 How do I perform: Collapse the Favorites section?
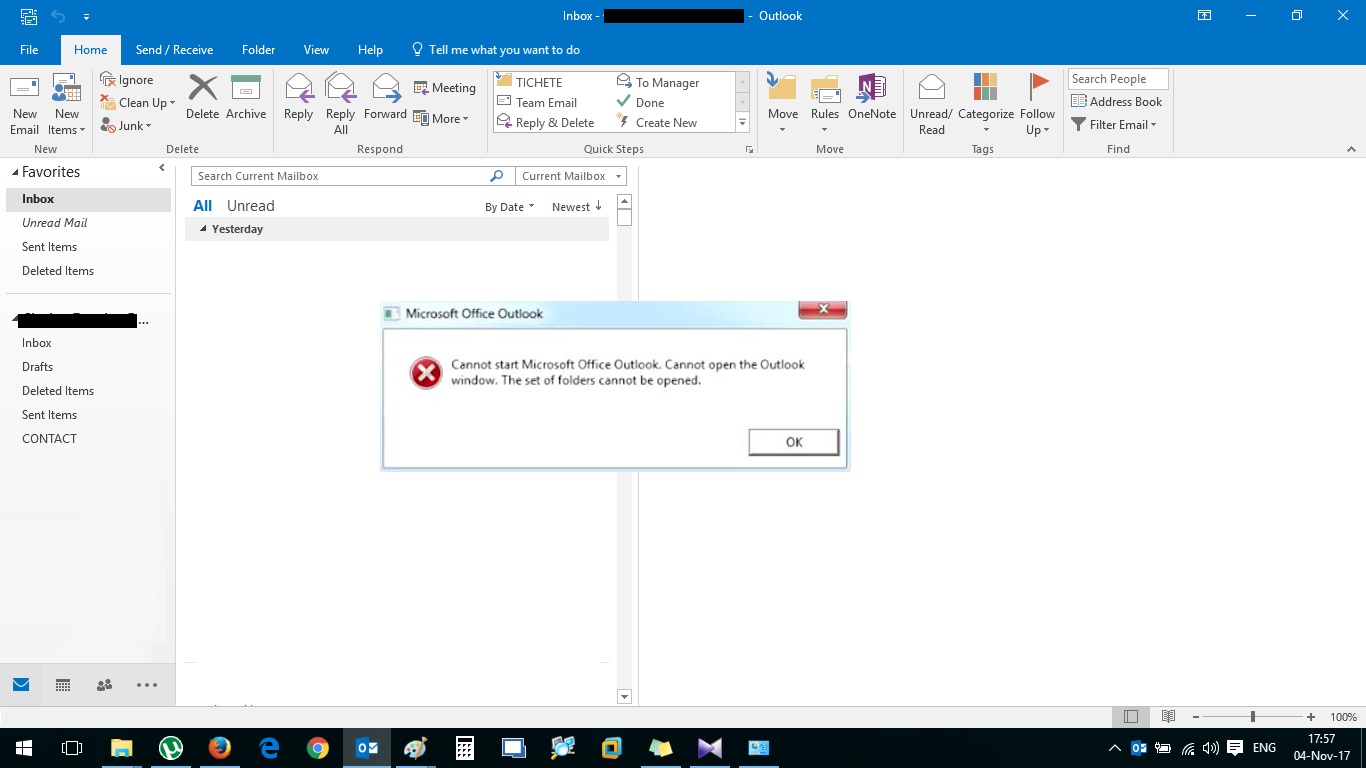click(x=15, y=173)
